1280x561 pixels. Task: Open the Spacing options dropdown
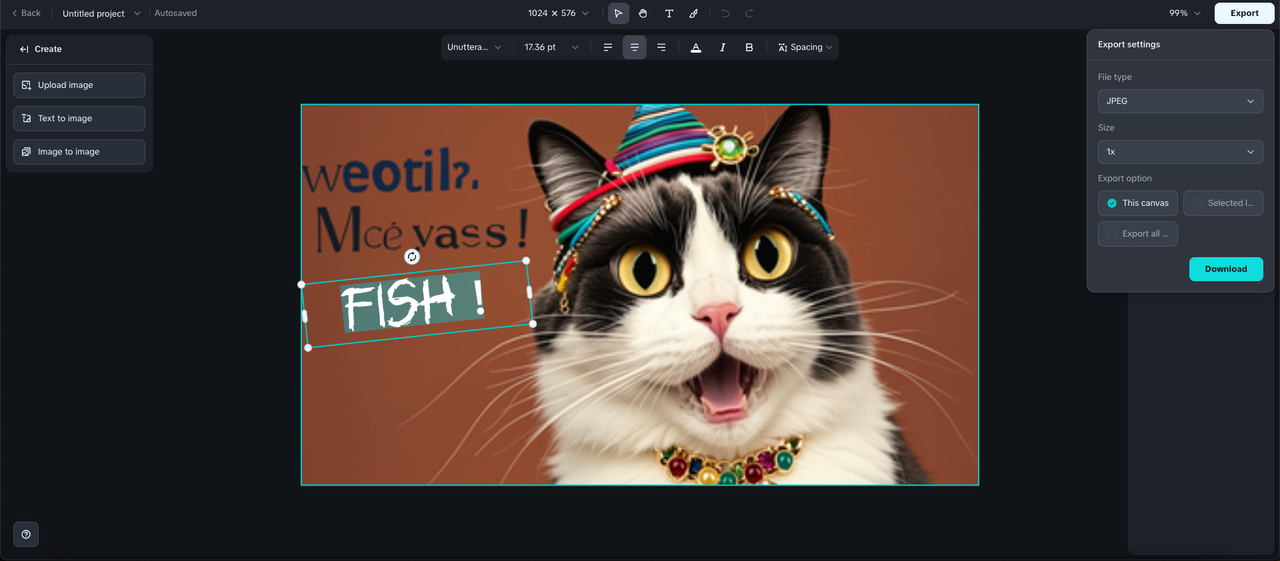805,47
